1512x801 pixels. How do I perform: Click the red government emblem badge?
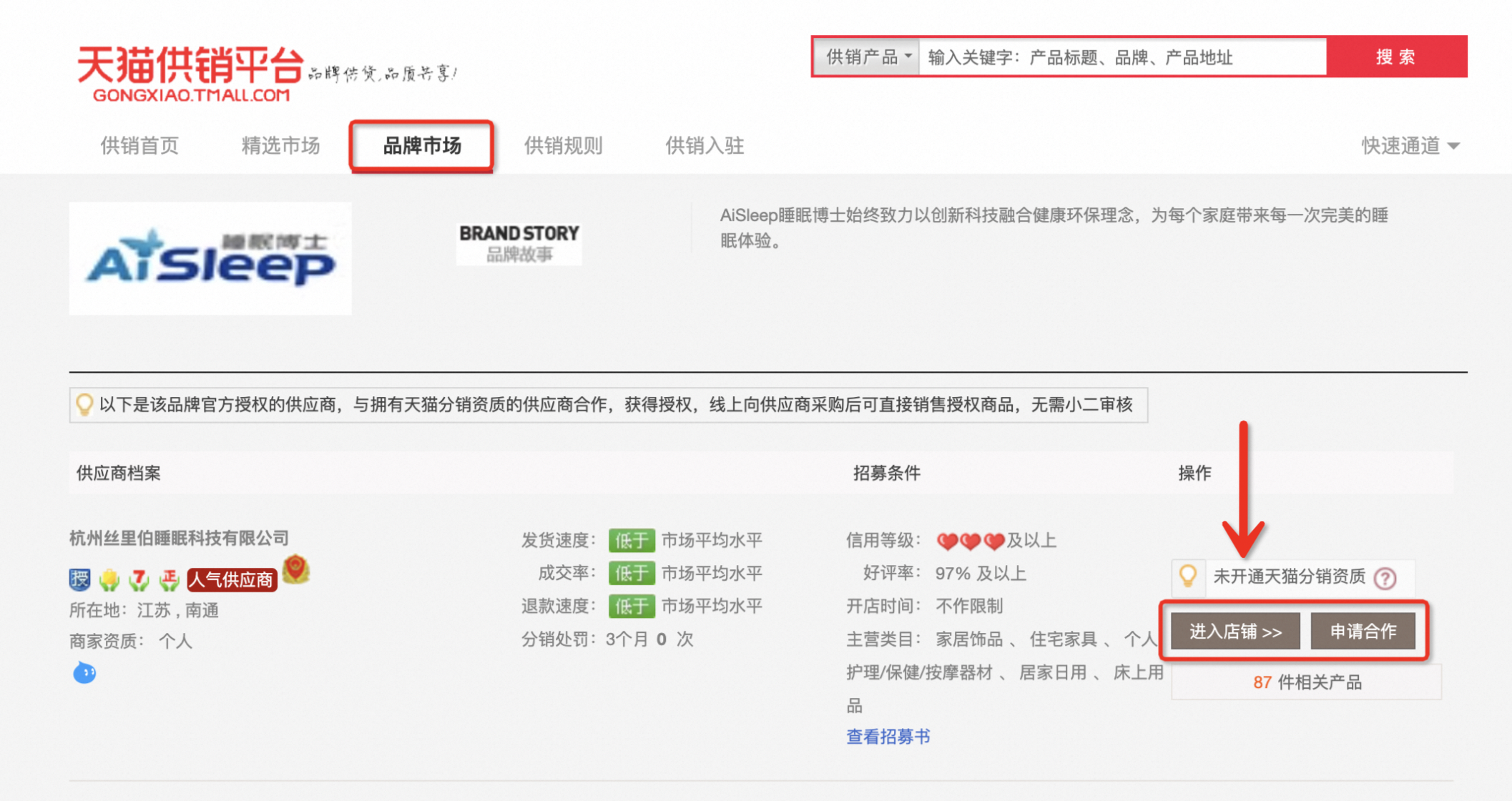(x=296, y=569)
